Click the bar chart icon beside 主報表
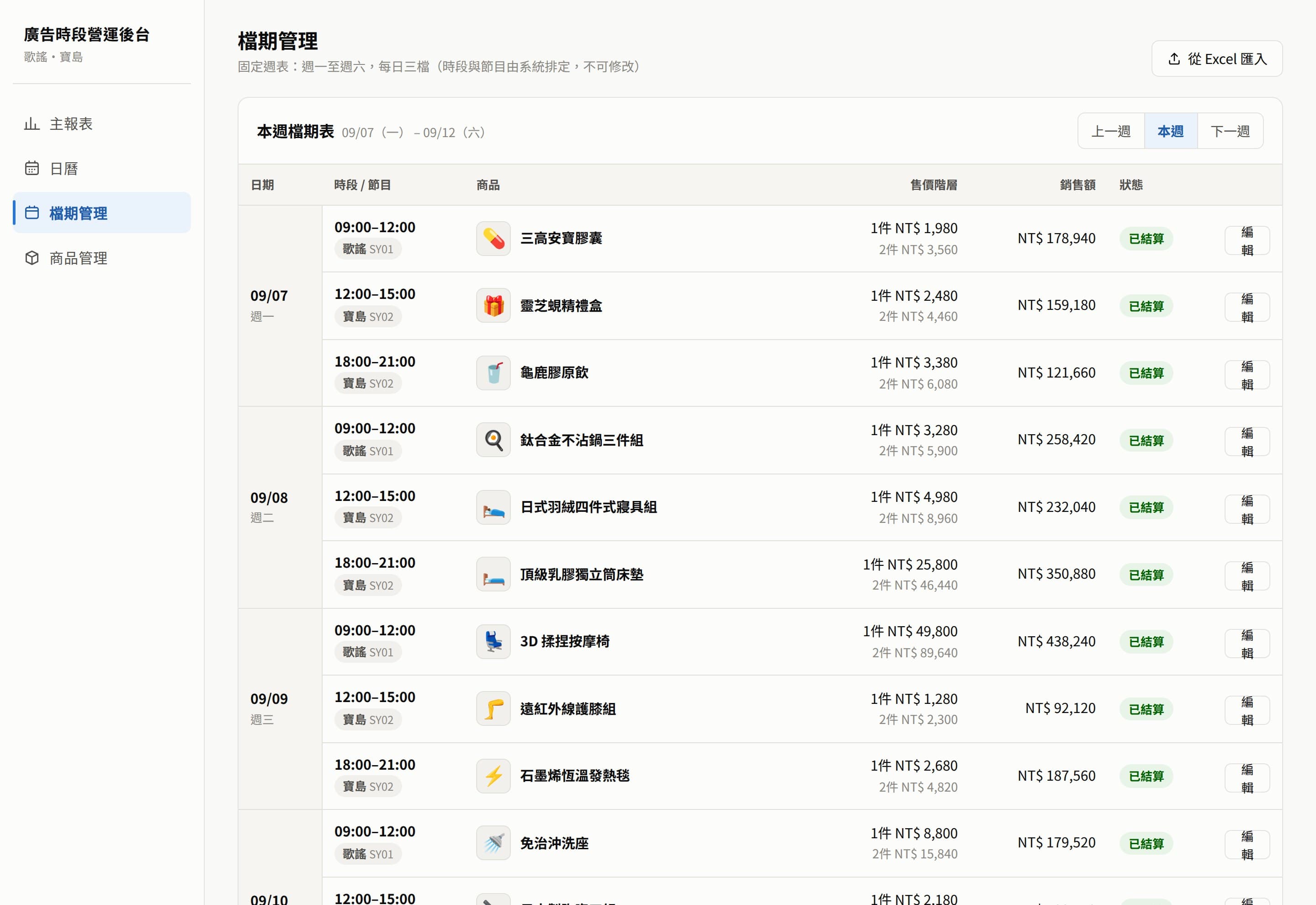 point(32,123)
